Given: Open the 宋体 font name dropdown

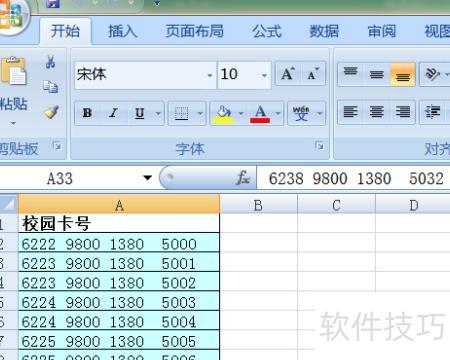Looking at the screenshot, I should (x=210, y=76).
